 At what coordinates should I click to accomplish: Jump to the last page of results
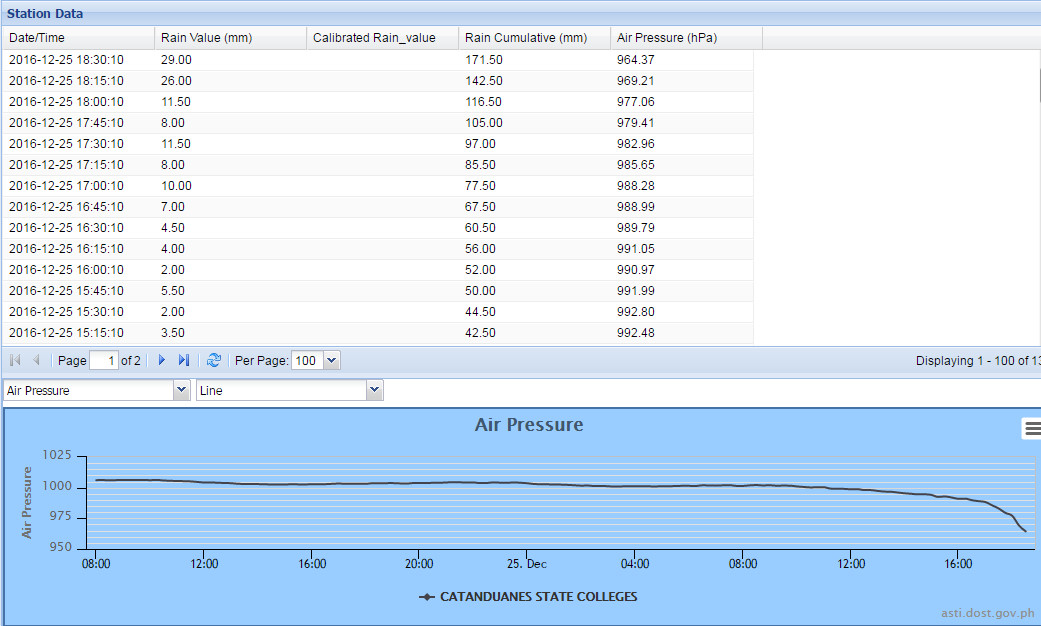(x=184, y=361)
